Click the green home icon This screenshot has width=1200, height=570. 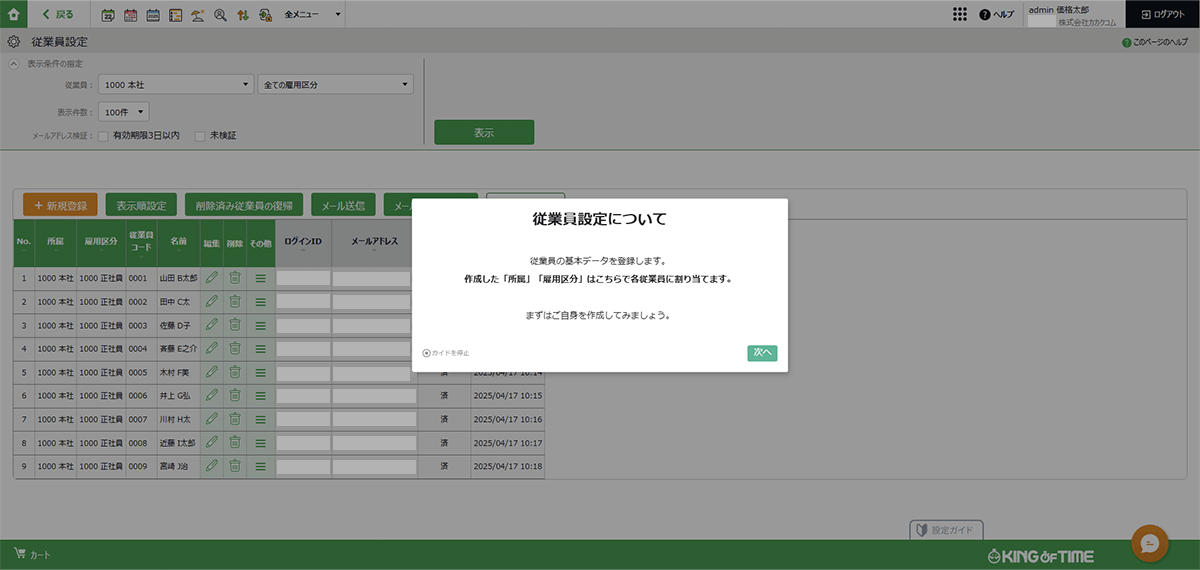click(13, 14)
